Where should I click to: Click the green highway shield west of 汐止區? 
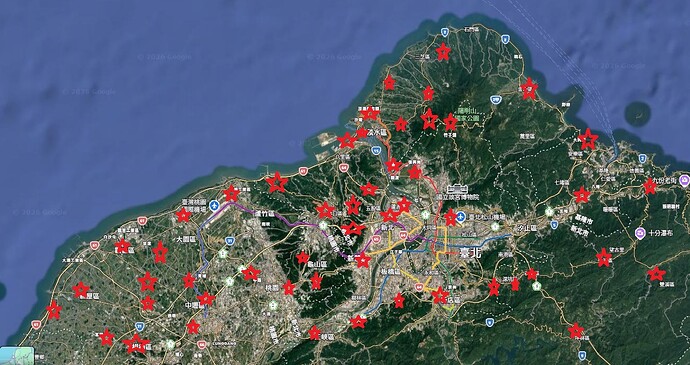point(495,226)
